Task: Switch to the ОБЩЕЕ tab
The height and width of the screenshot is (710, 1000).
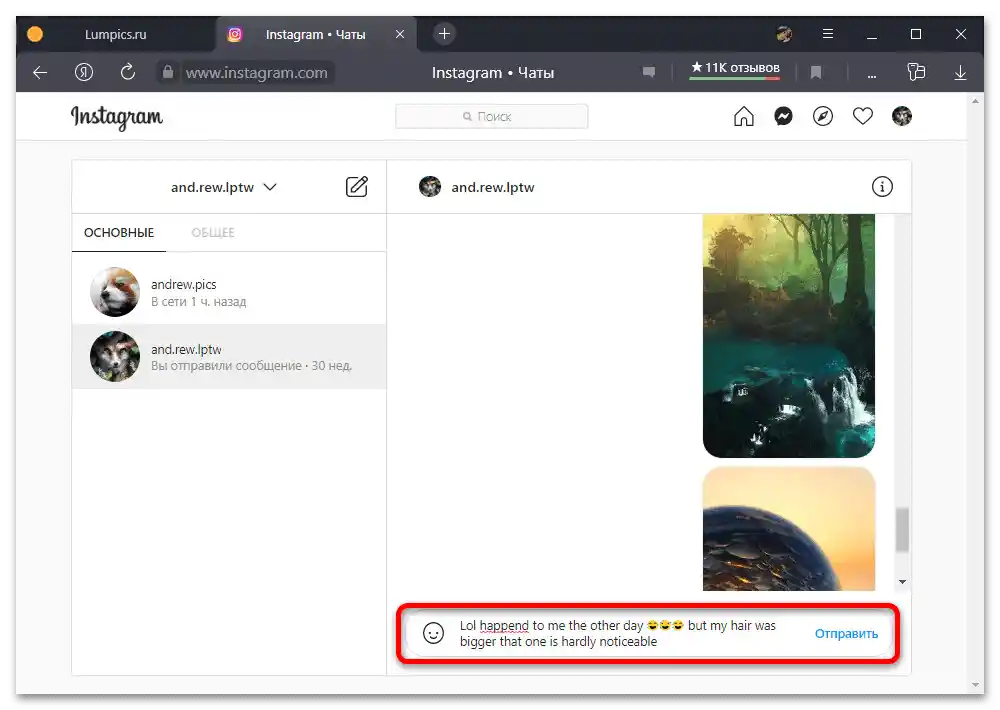Action: [x=213, y=233]
